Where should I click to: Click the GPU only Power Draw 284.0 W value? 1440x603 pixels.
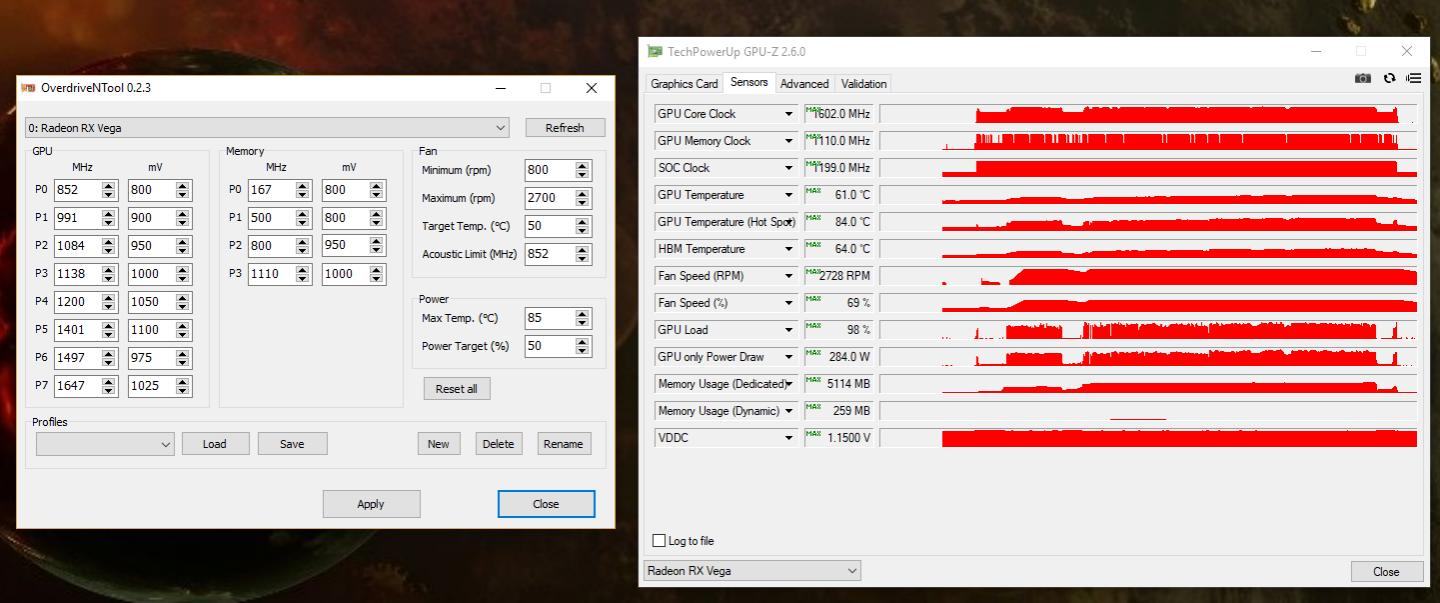tap(838, 357)
